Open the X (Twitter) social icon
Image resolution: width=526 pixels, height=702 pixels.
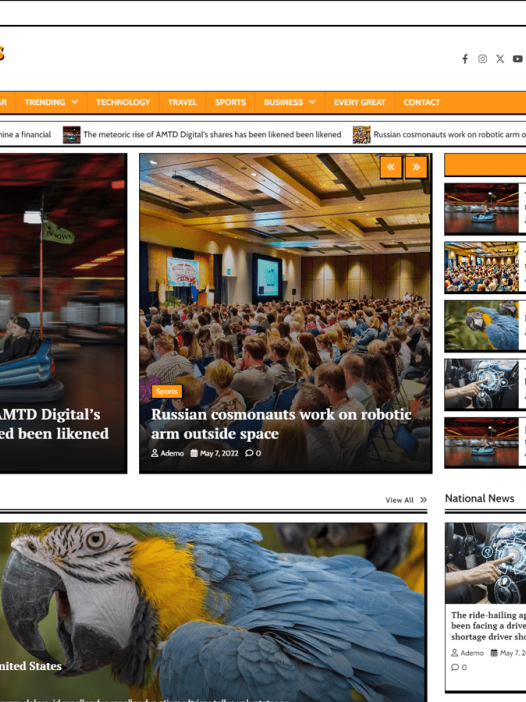500,59
